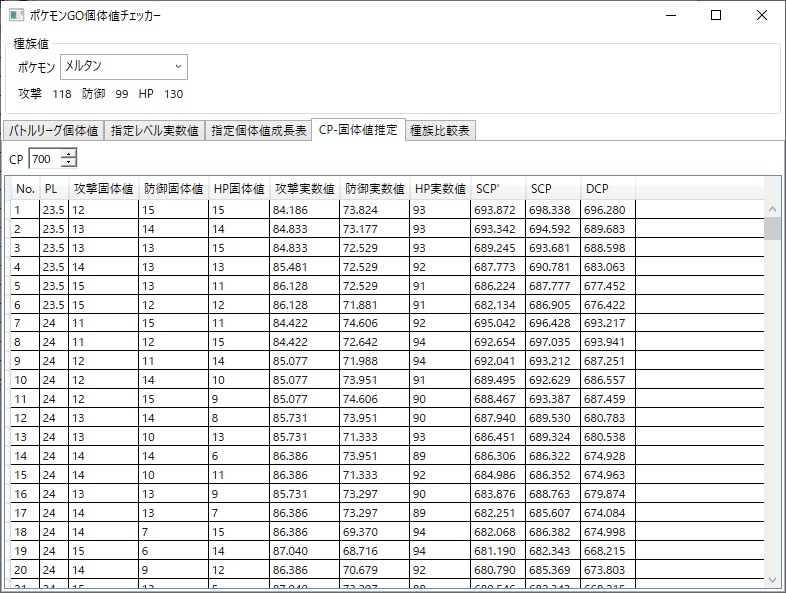
Task: Click the 防御実数値 column header
Action: tap(374, 188)
